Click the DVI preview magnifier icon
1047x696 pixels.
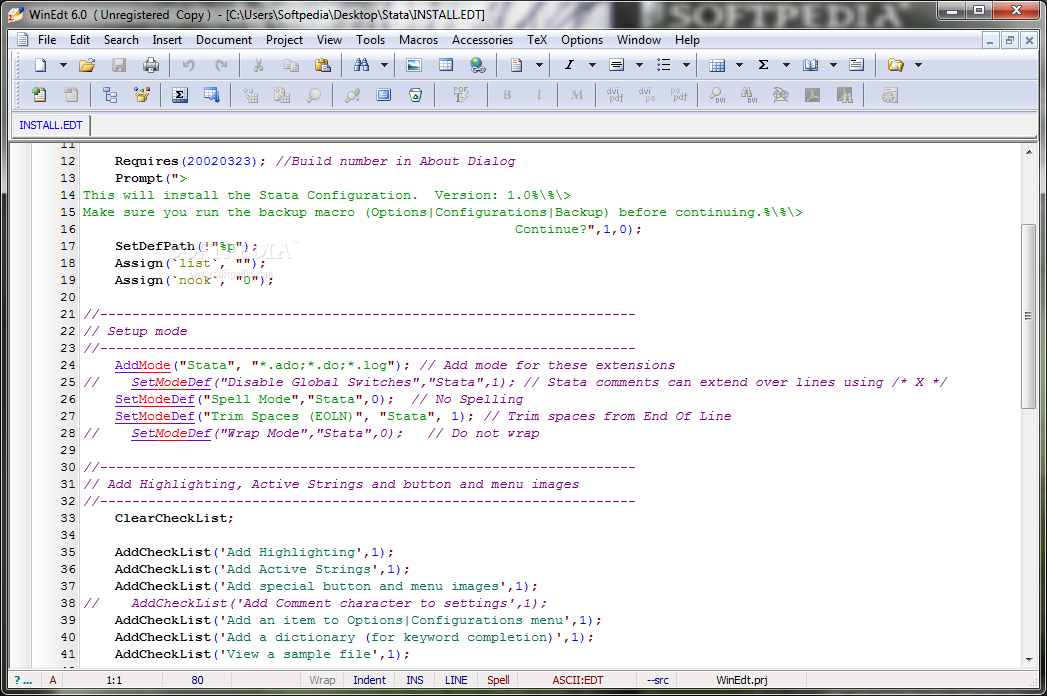[x=717, y=95]
